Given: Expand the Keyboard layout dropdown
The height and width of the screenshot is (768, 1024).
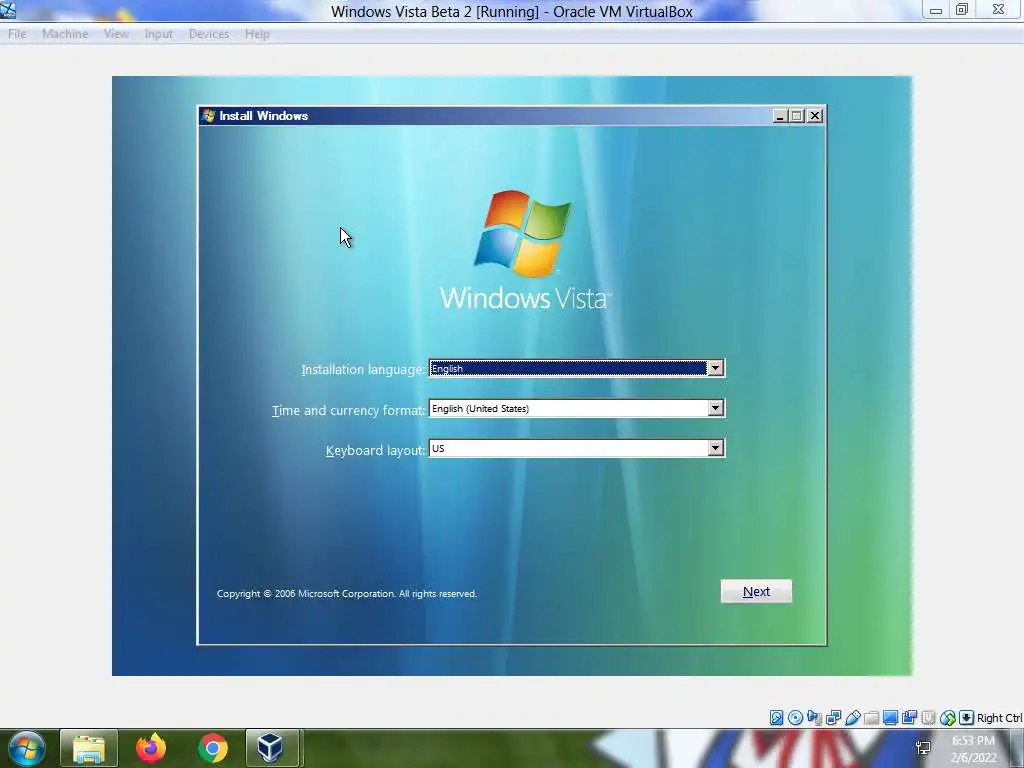Looking at the screenshot, I should click(x=716, y=448).
